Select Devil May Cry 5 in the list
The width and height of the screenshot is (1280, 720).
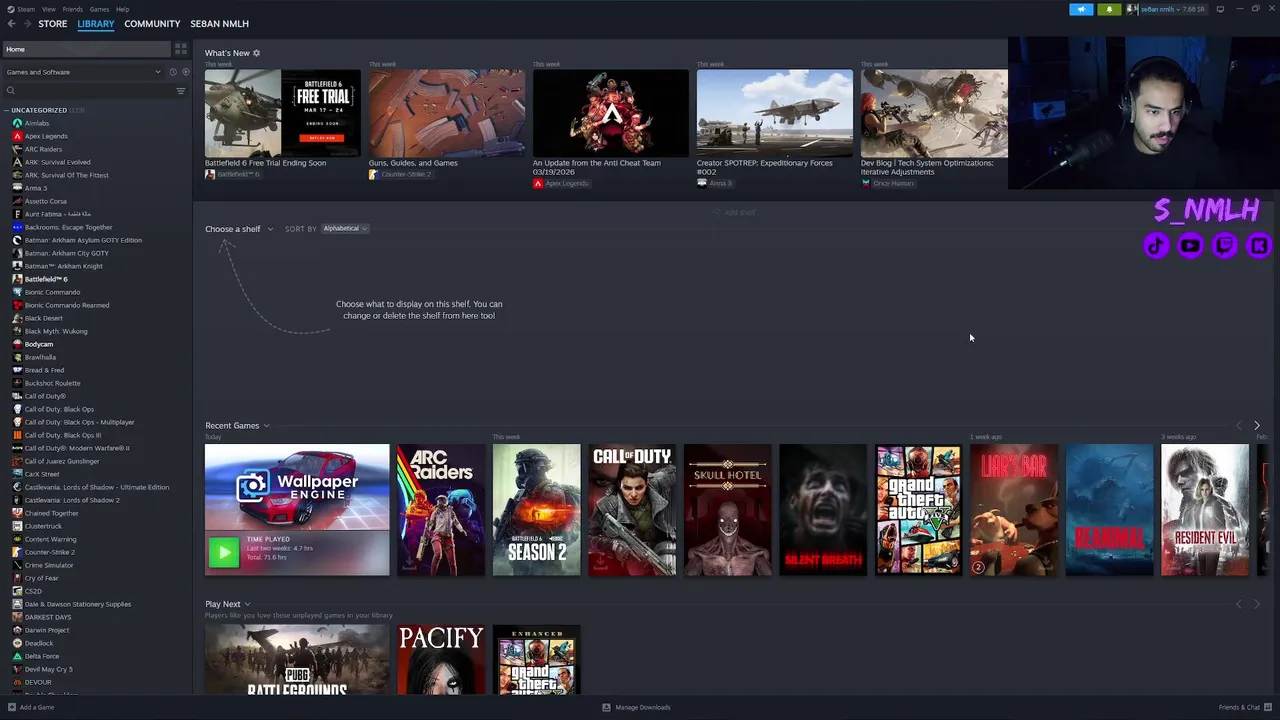click(x=48, y=669)
